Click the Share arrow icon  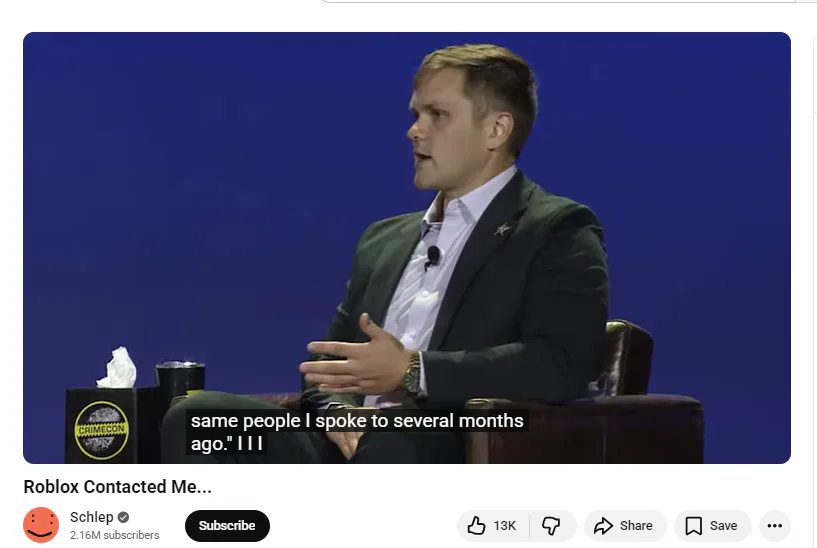603,526
